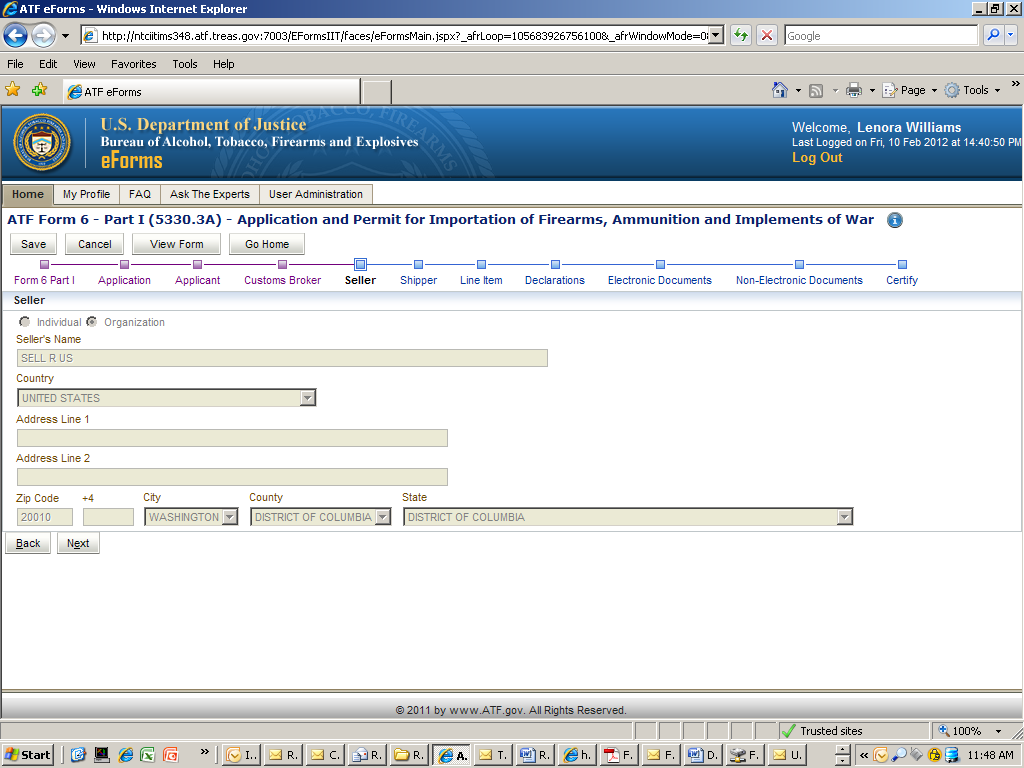Click the Seller step marker in progress train
Image resolution: width=1024 pixels, height=768 pixels.
360,264
